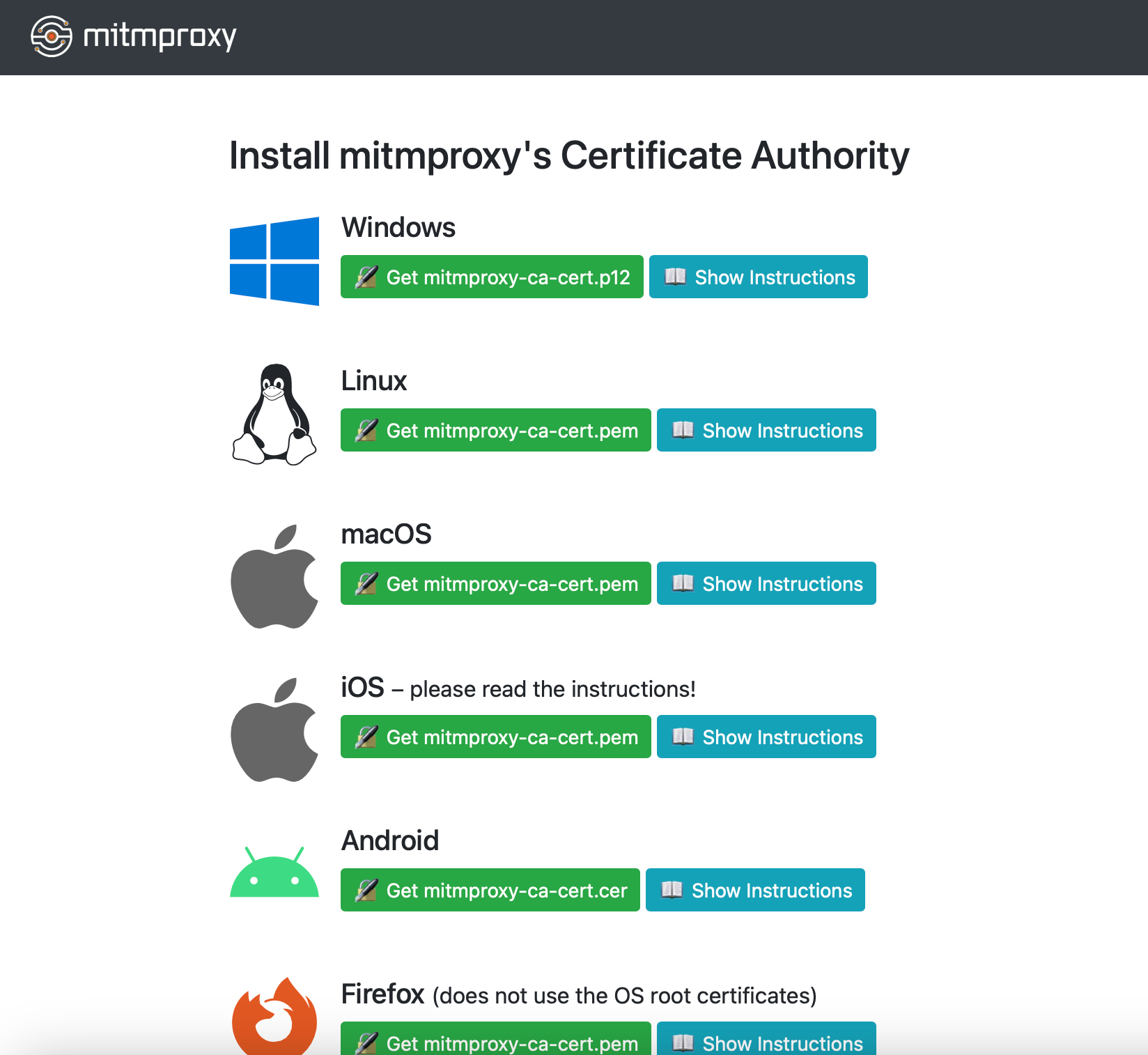Download mitmproxy-ca-cert.cer for Android
This screenshot has height=1055, width=1148.
pyautogui.click(x=490, y=891)
